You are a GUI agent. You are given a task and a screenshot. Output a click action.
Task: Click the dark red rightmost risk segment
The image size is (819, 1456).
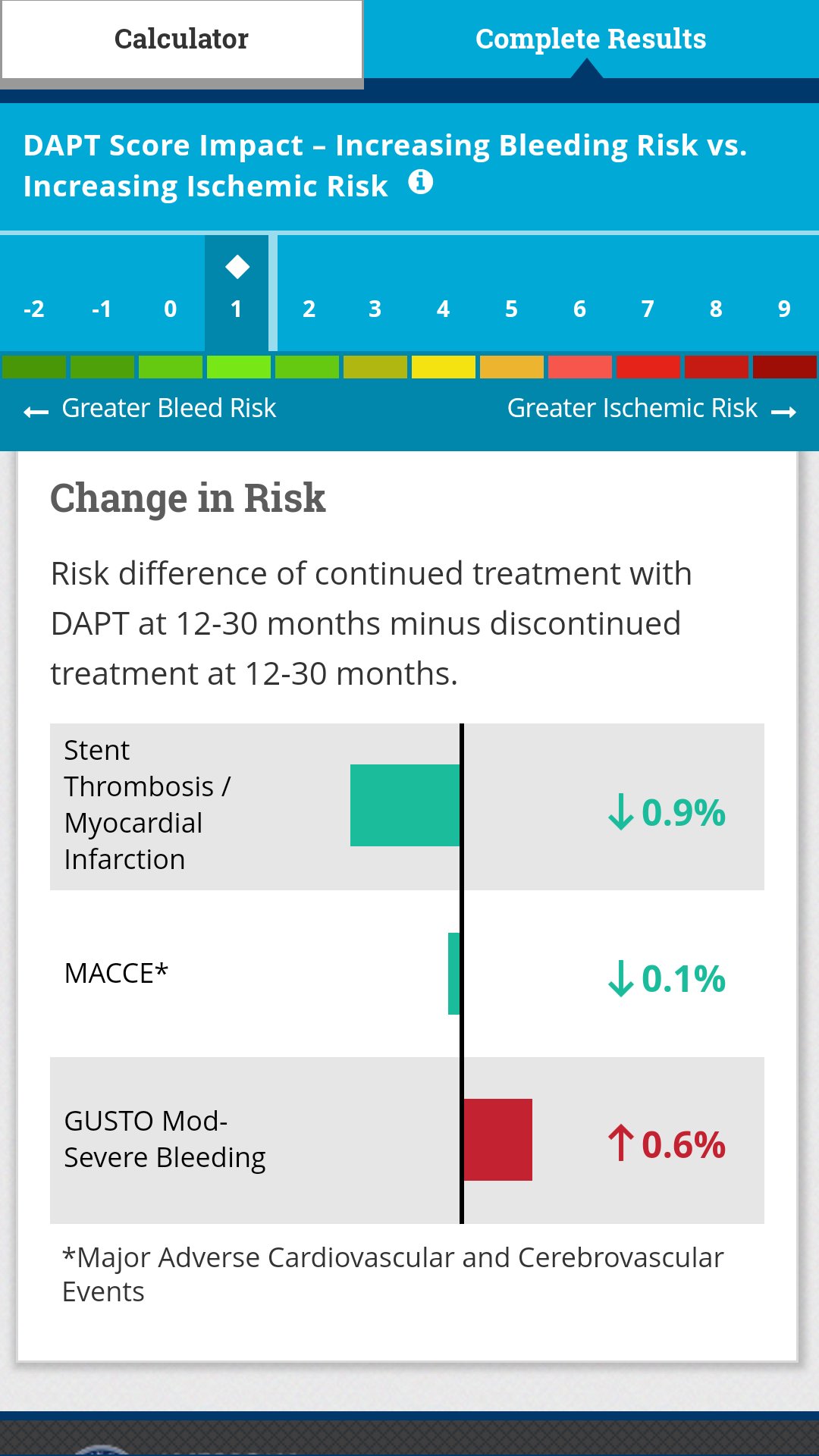point(784,367)
